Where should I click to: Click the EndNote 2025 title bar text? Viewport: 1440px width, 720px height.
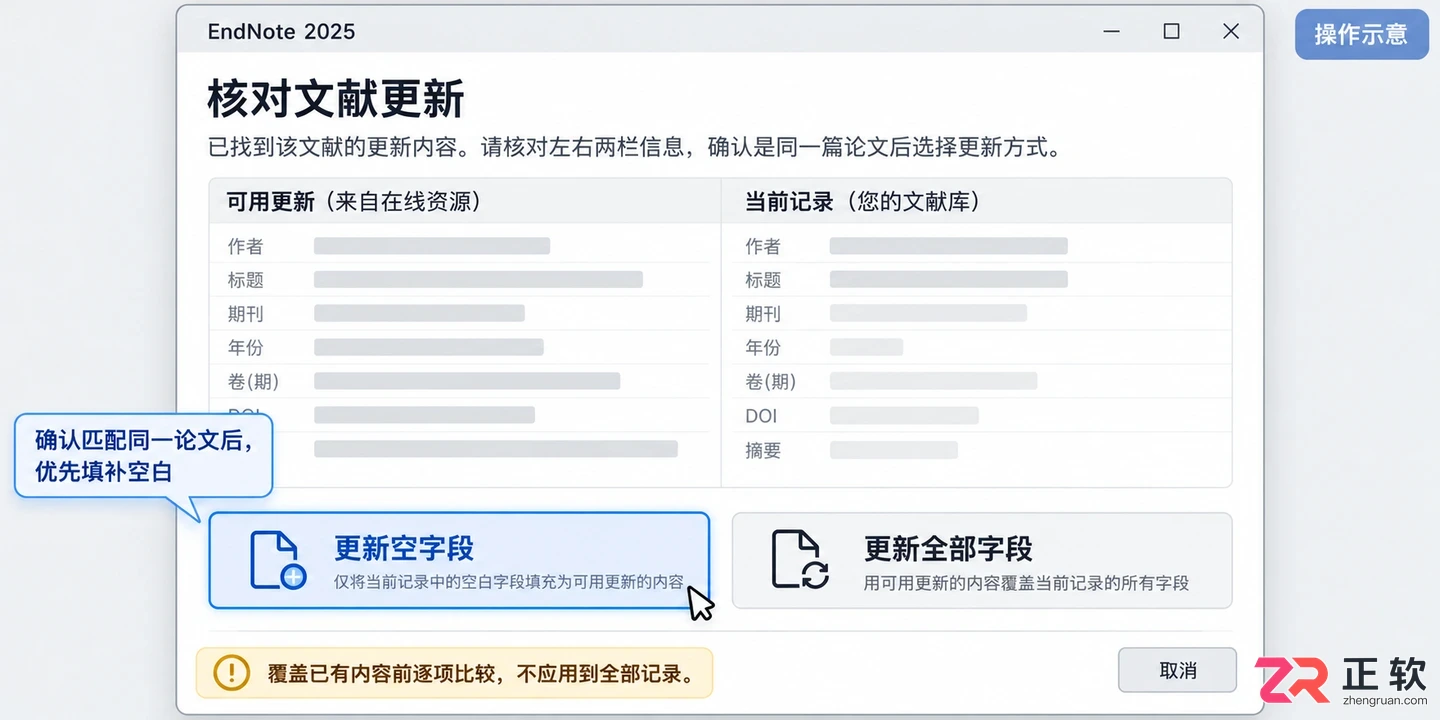coord(281,32)
